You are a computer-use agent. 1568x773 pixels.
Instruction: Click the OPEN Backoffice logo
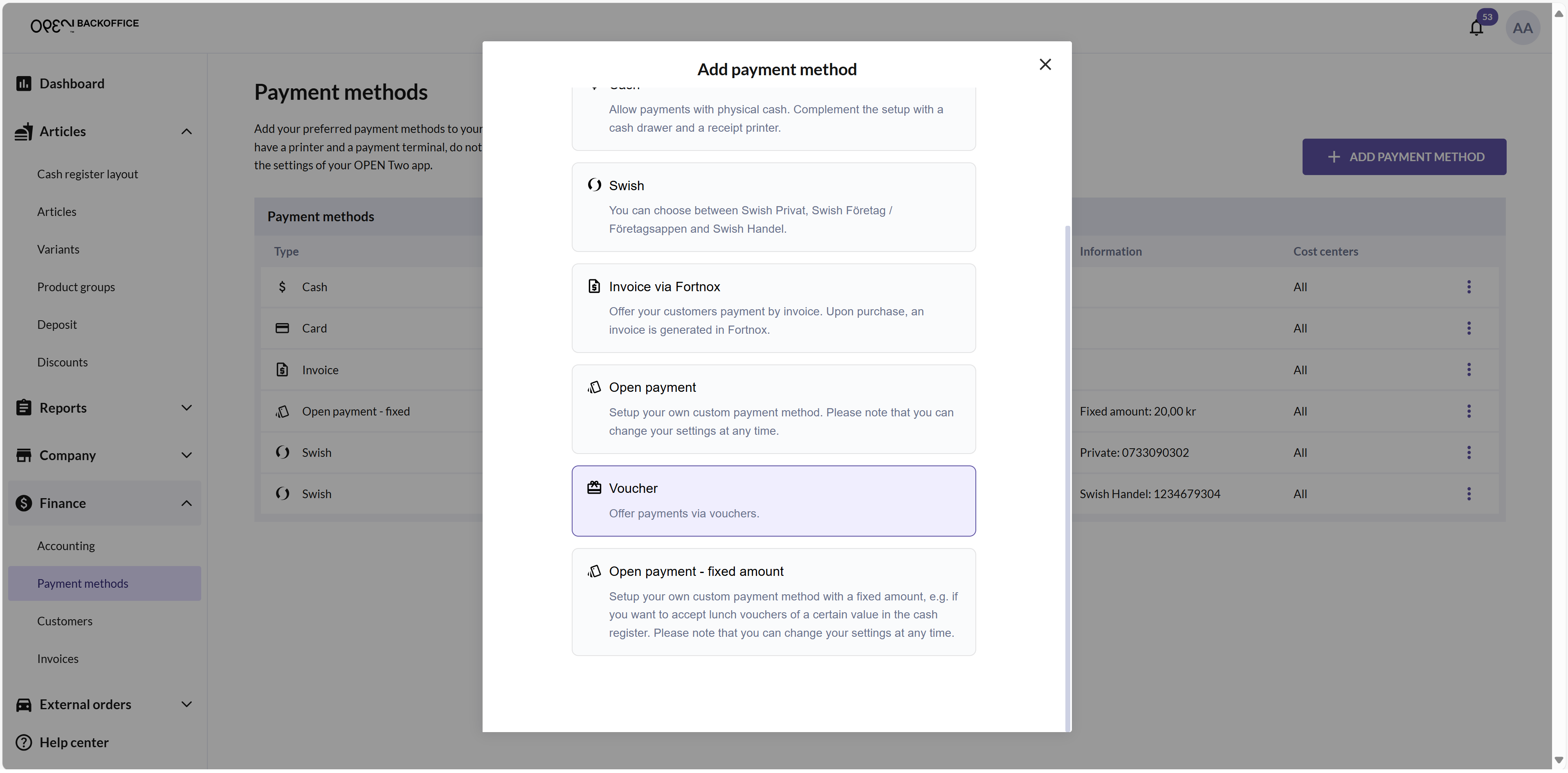85,25
